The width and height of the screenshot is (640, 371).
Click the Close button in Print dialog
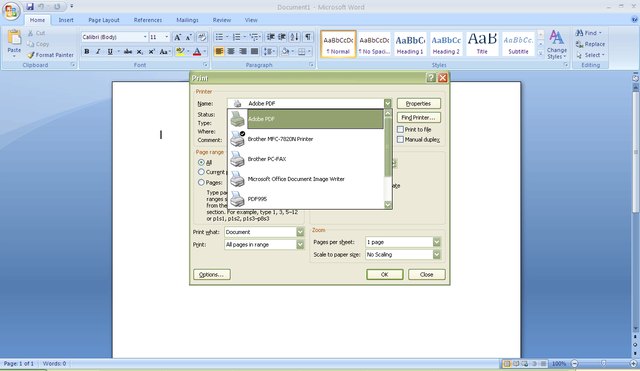pyautogui.click(x=427, y=275)
